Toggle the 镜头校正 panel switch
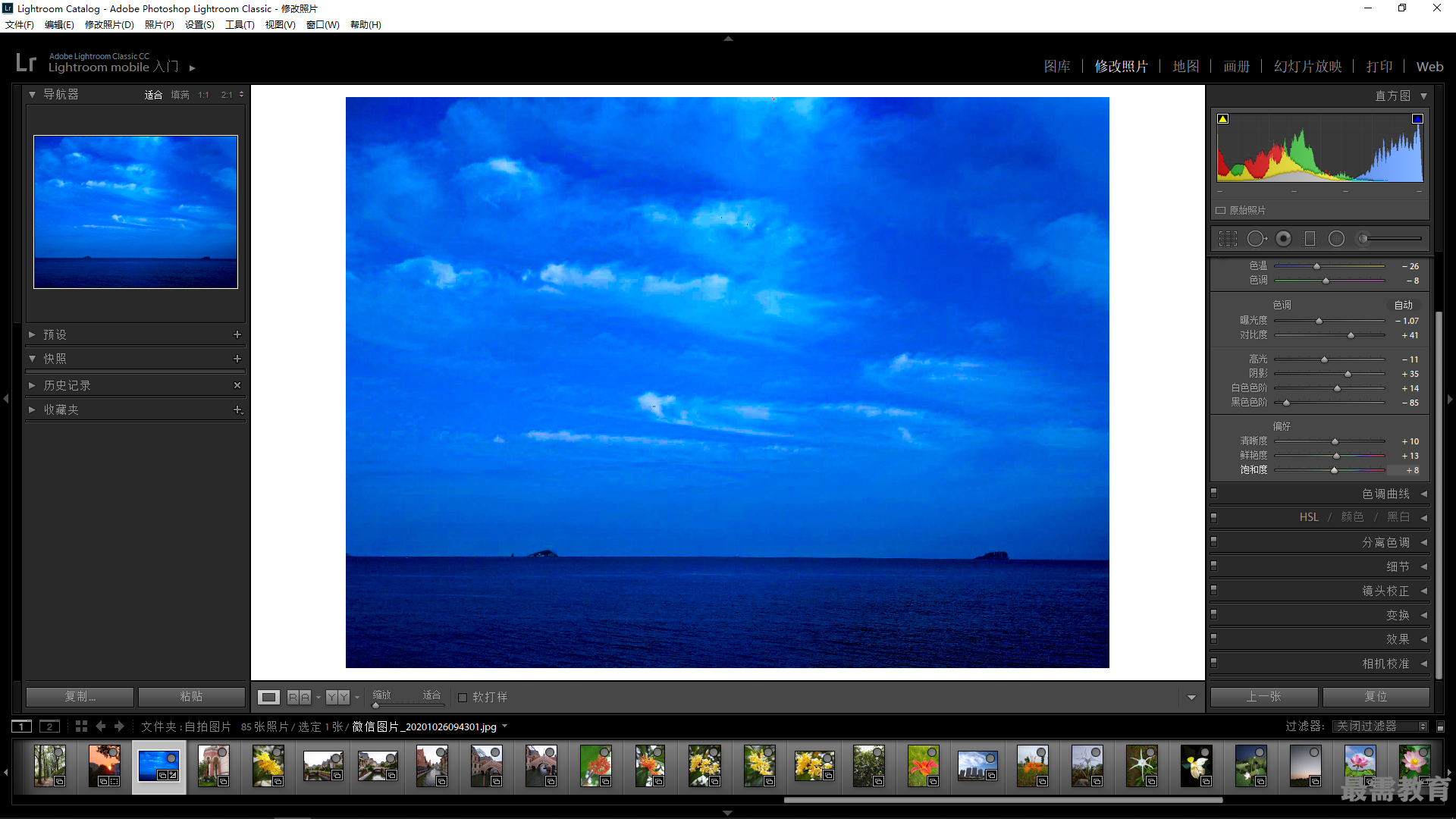The width and height of the screenshot is (1456, 819). pyautogui.click(x=1213, y=591)
